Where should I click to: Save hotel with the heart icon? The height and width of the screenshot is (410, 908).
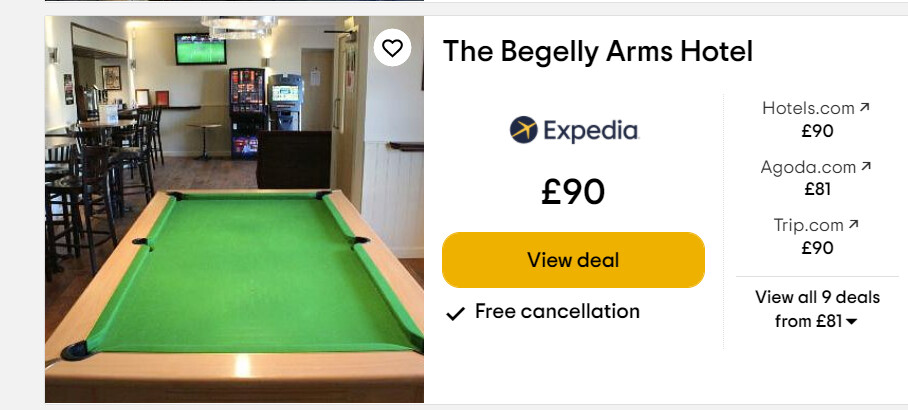pos(392,47)
